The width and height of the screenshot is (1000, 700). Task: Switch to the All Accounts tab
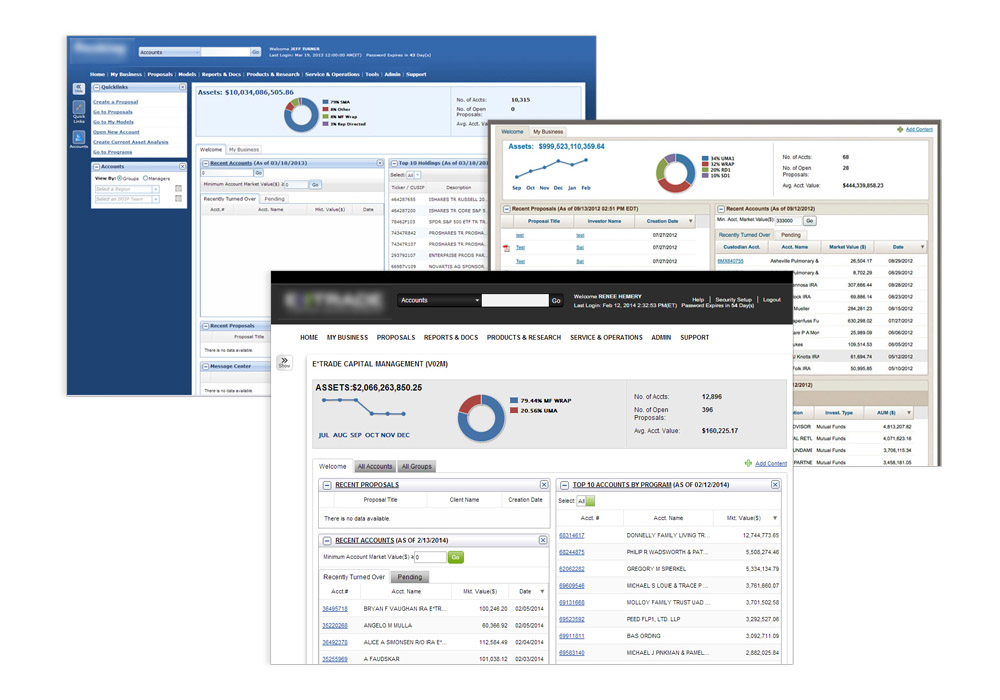pyautogui.click(x=375, y=467)
